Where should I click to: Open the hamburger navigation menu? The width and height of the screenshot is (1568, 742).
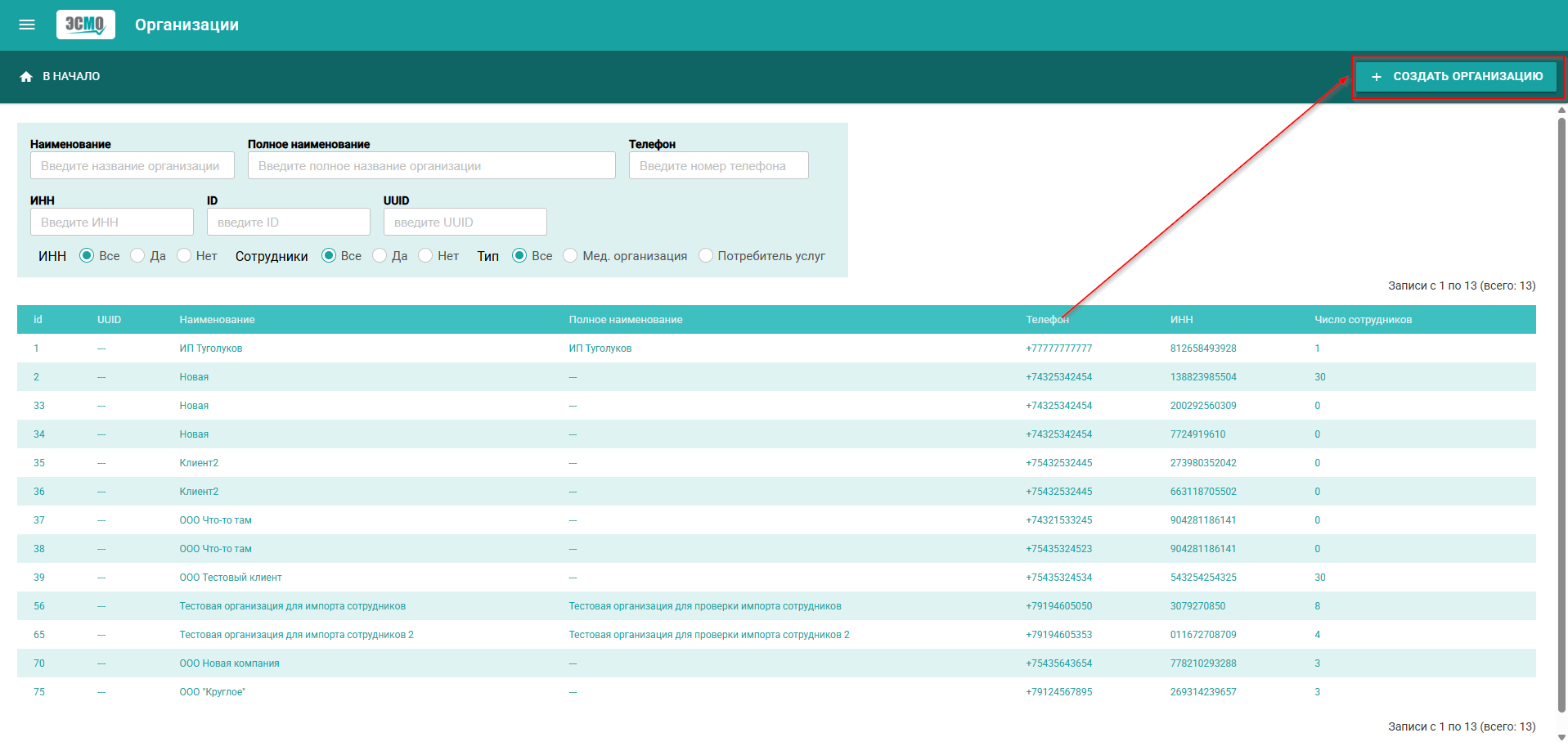27,25
